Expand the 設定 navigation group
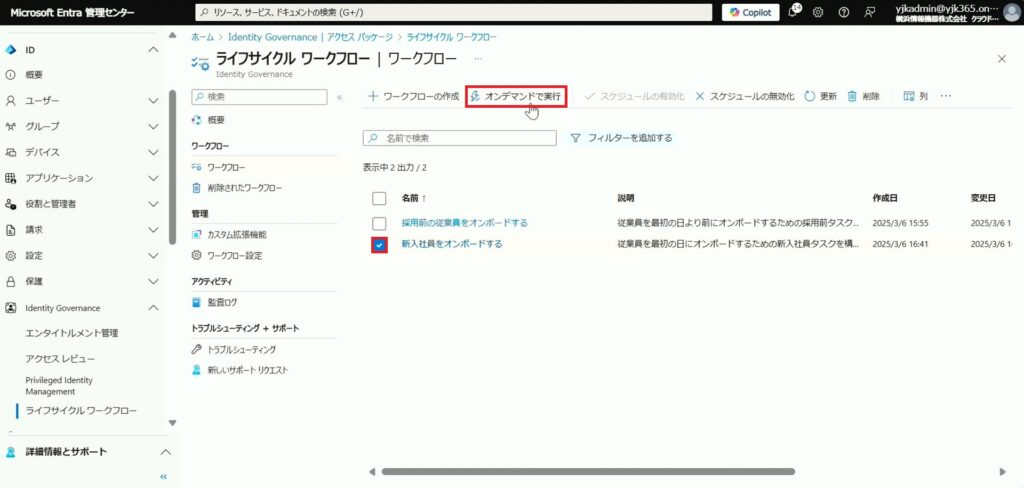1024x488 pixels. click(153, 256)
